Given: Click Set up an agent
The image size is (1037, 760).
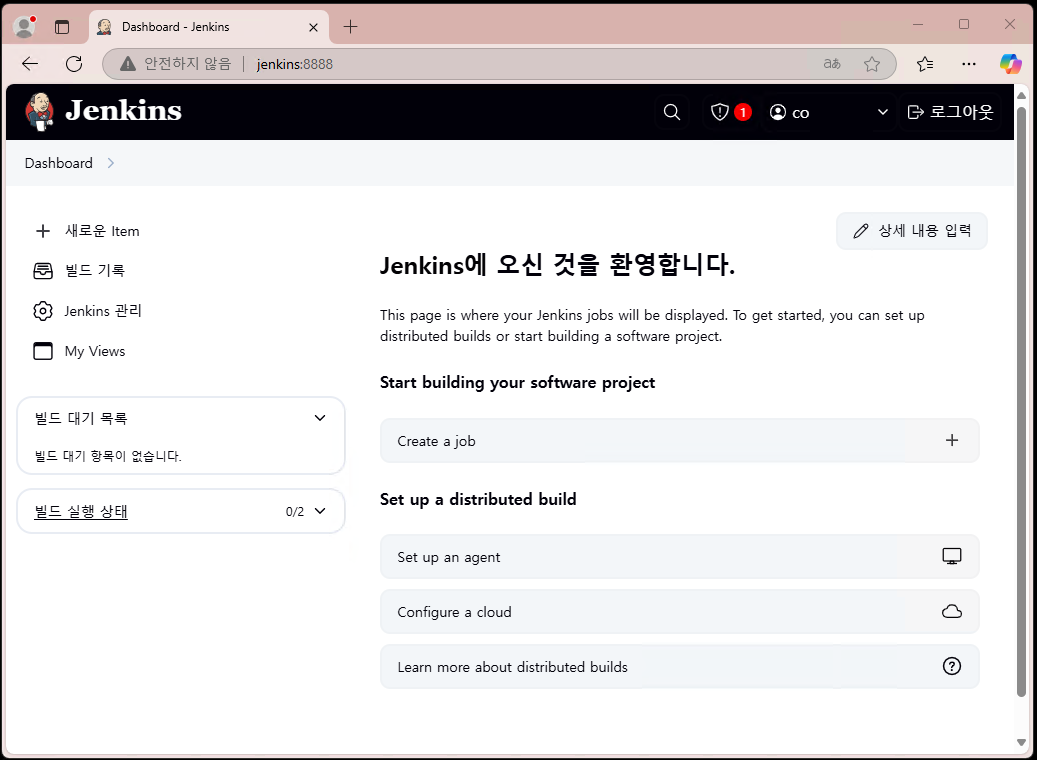Looking at the screenshot, I should click(679, 557).
